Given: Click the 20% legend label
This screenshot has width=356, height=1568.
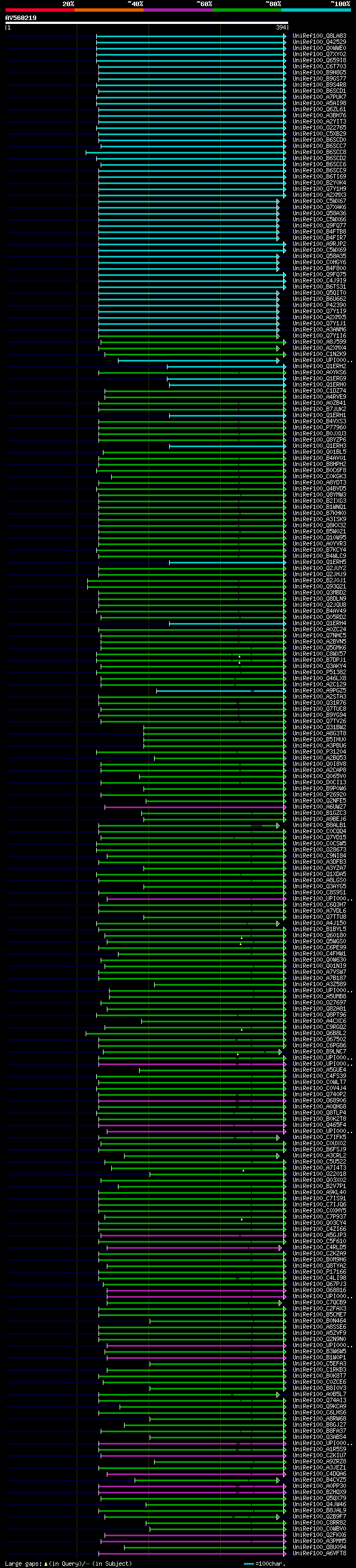Looking at the screenshot, I should tap(68, 4).
